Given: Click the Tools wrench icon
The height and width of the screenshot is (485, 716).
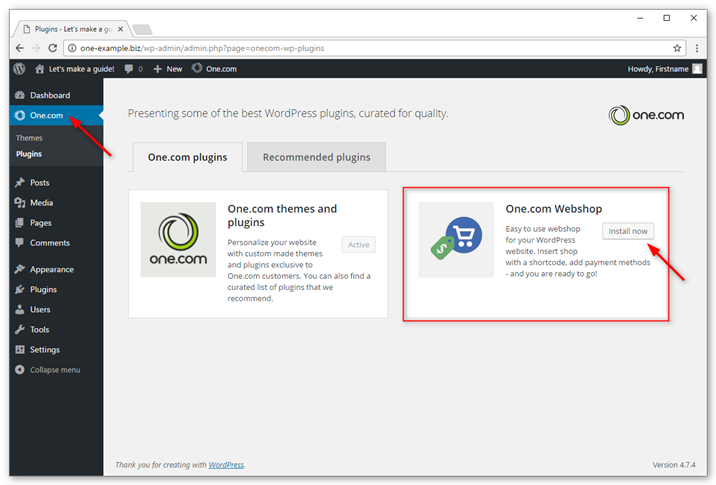Looking at the screenshot, I should pyautogui.click(x=20, y=329).
